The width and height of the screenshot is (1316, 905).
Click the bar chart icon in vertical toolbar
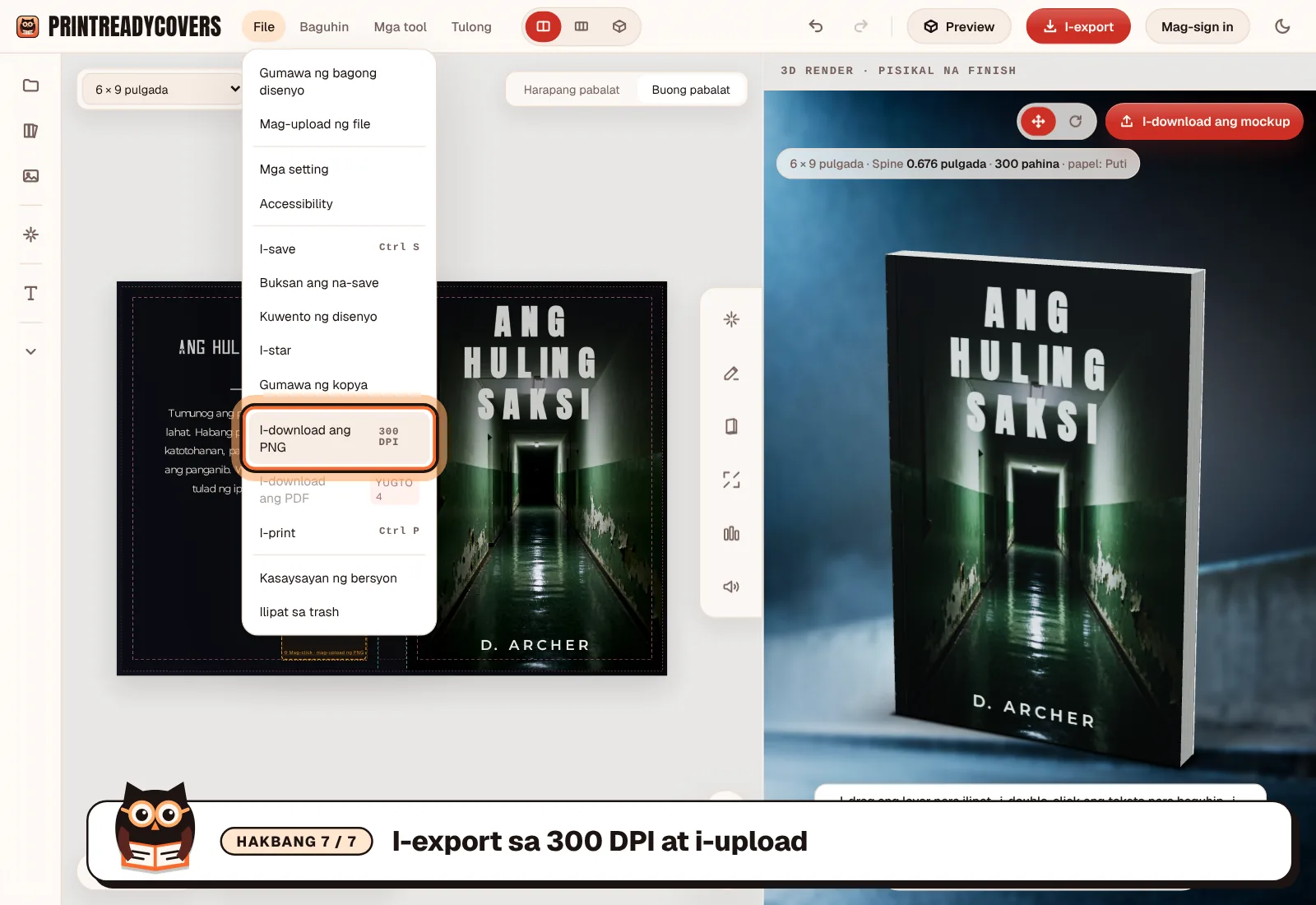pyautogui.click(x=731, y=534)
